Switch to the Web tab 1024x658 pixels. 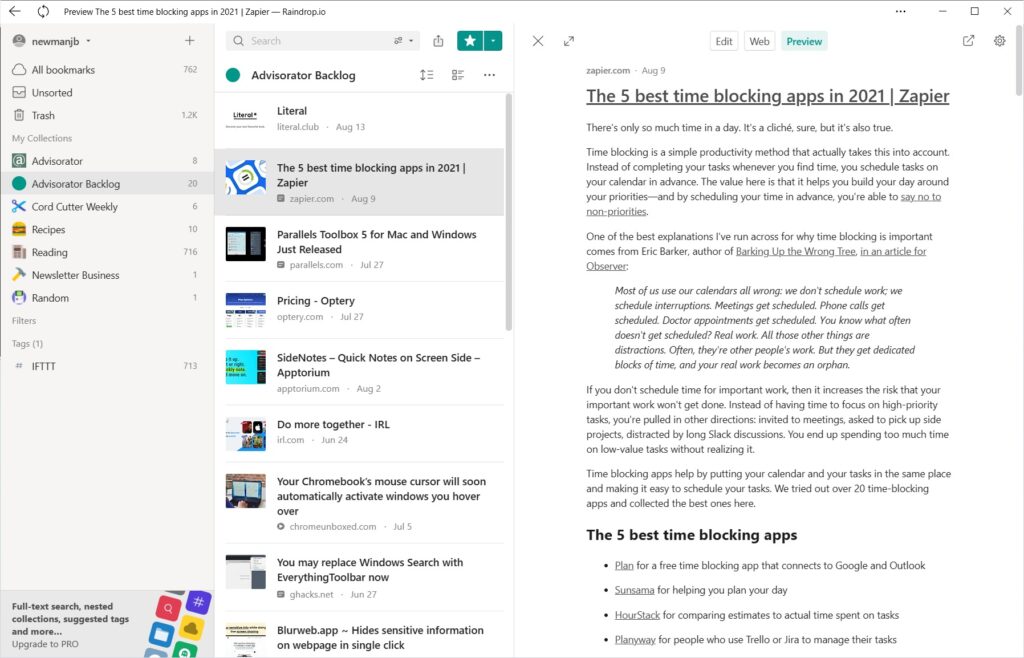pyautogui.click(x=759, y=41)
